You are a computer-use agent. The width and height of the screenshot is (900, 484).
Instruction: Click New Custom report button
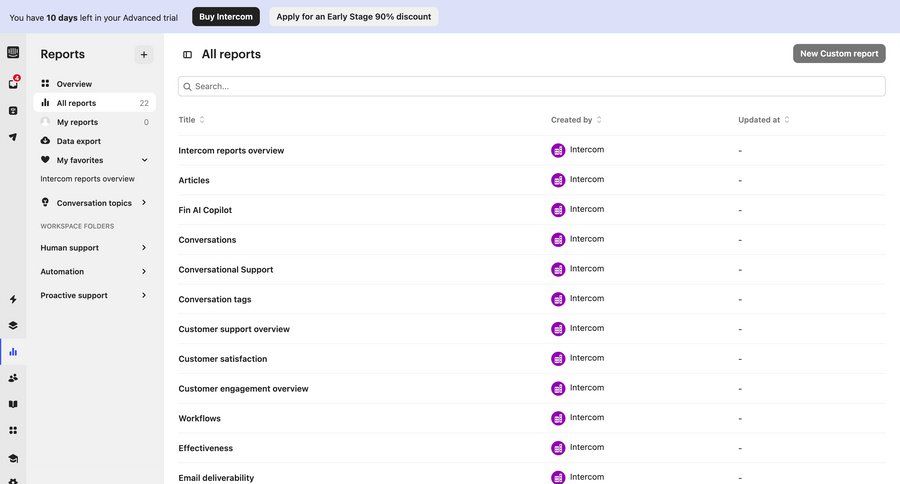click(839, 53)
